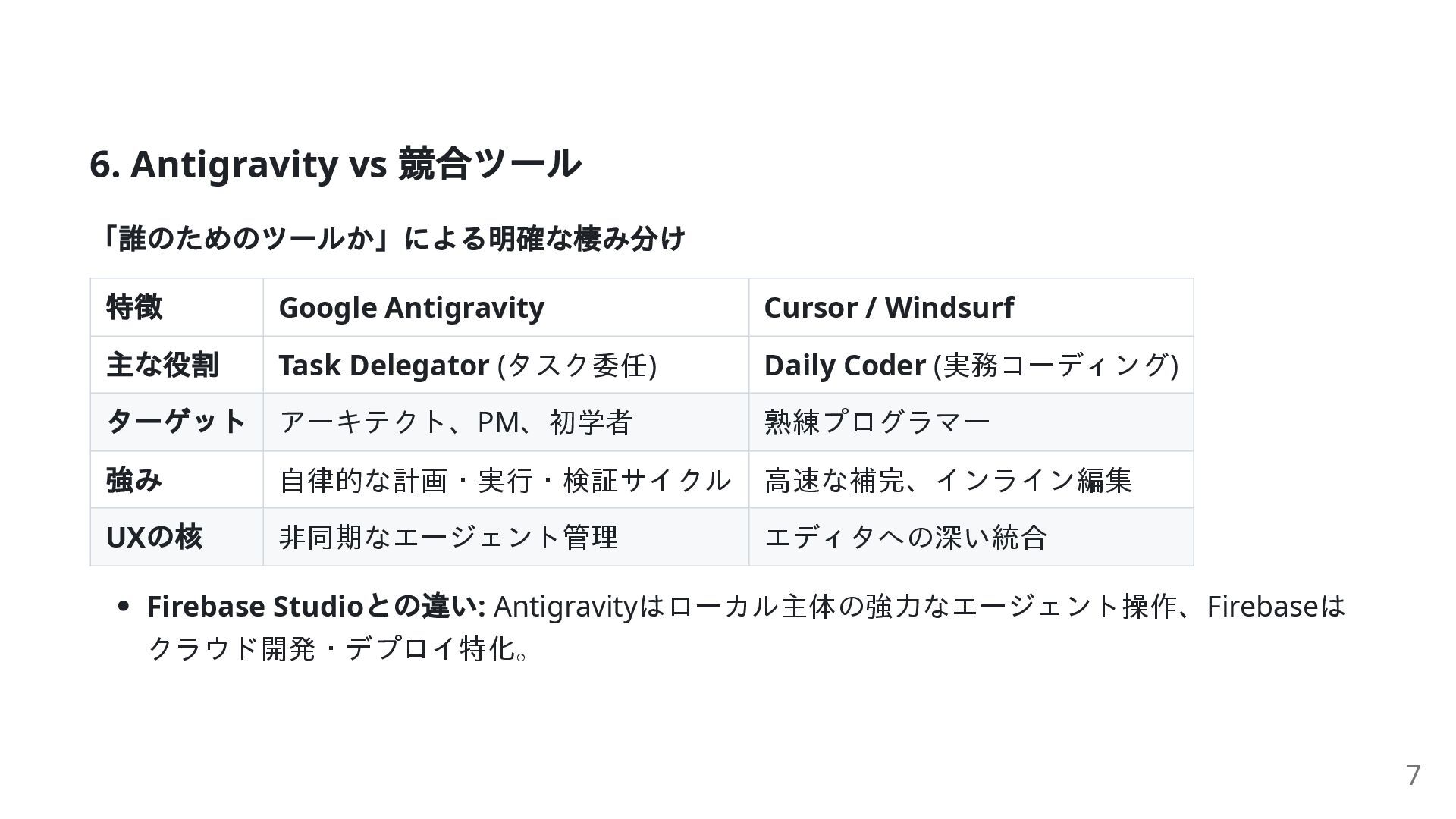Click the '非同期なエージェント管理' cell

point(448,537)
